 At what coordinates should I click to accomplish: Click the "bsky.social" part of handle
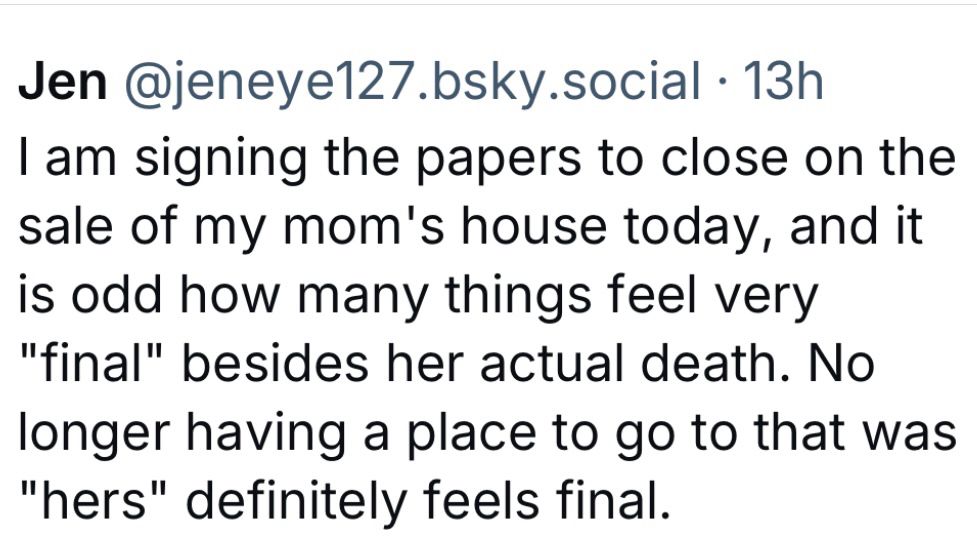pos(566,82)
